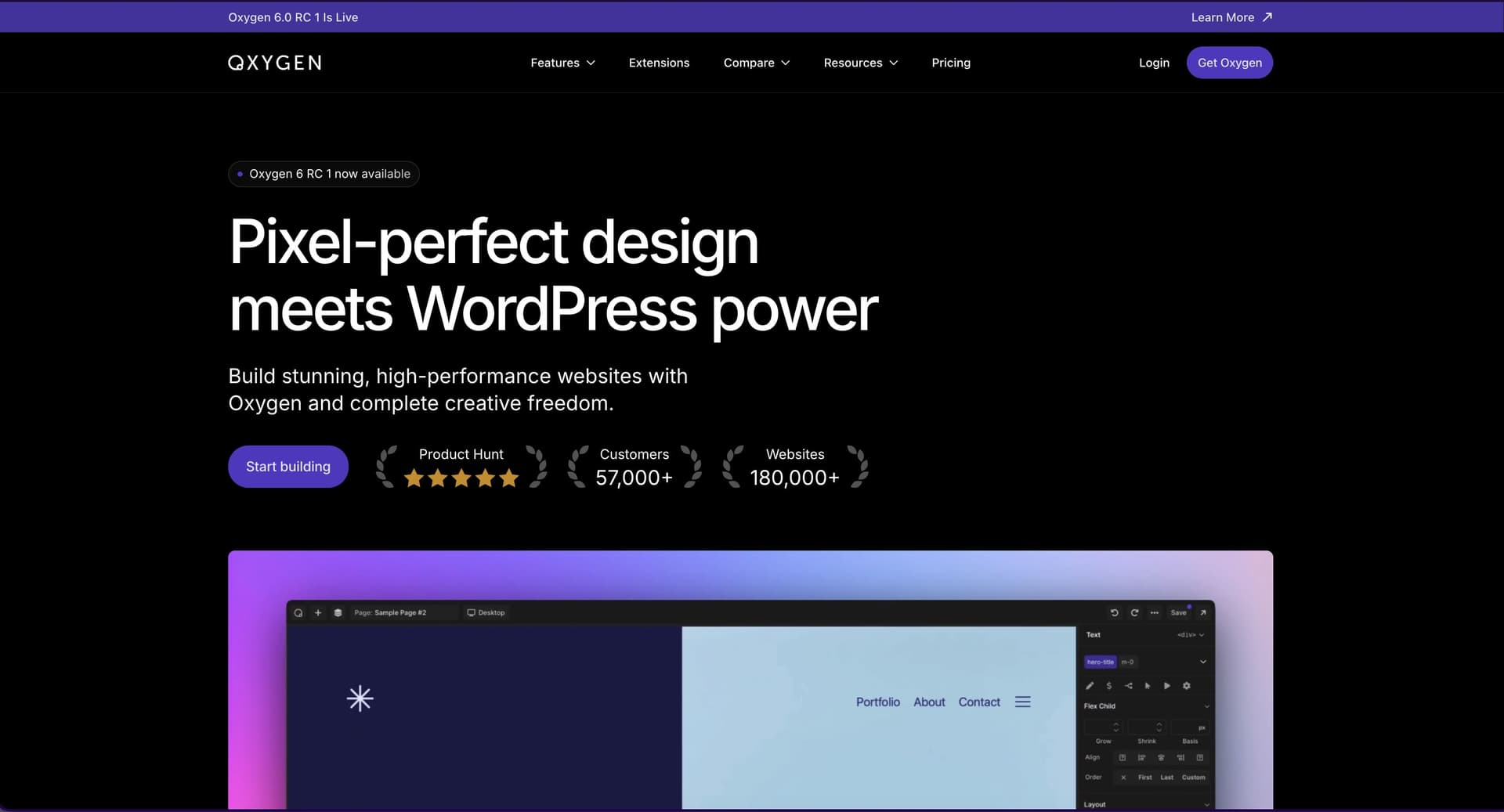
Task: Click the Product Hunt five-star rating
Action: pyautogui.click(x=461, y=478)
